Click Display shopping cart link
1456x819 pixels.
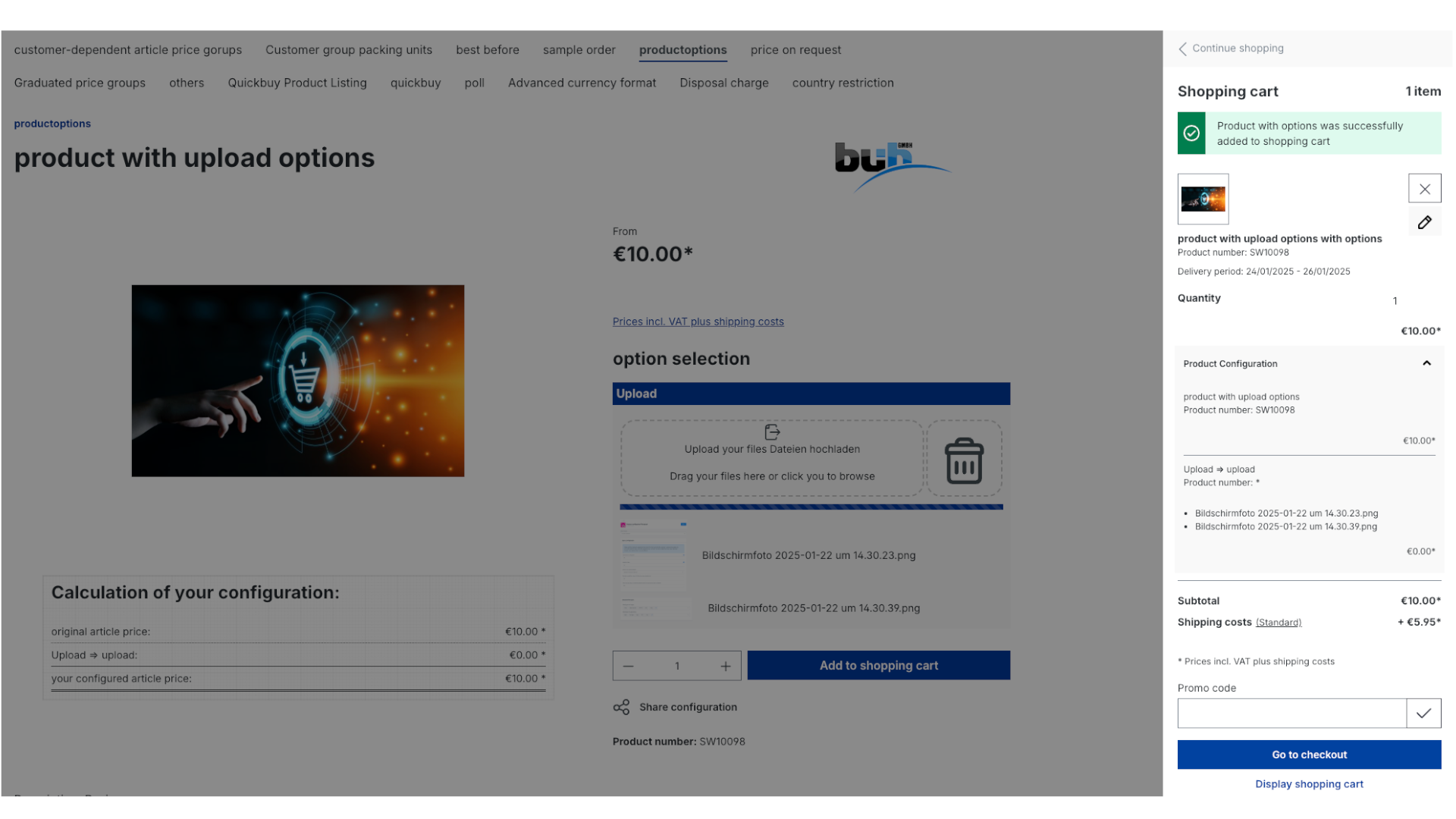tap(1309, 783)
